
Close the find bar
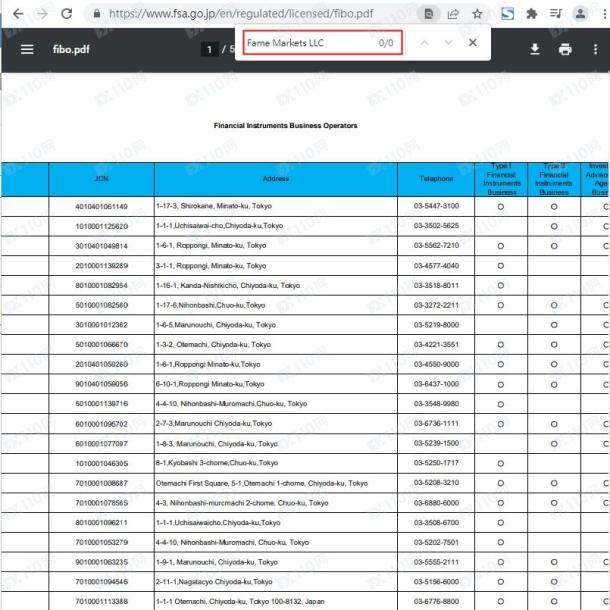click(x=473, y=42)
